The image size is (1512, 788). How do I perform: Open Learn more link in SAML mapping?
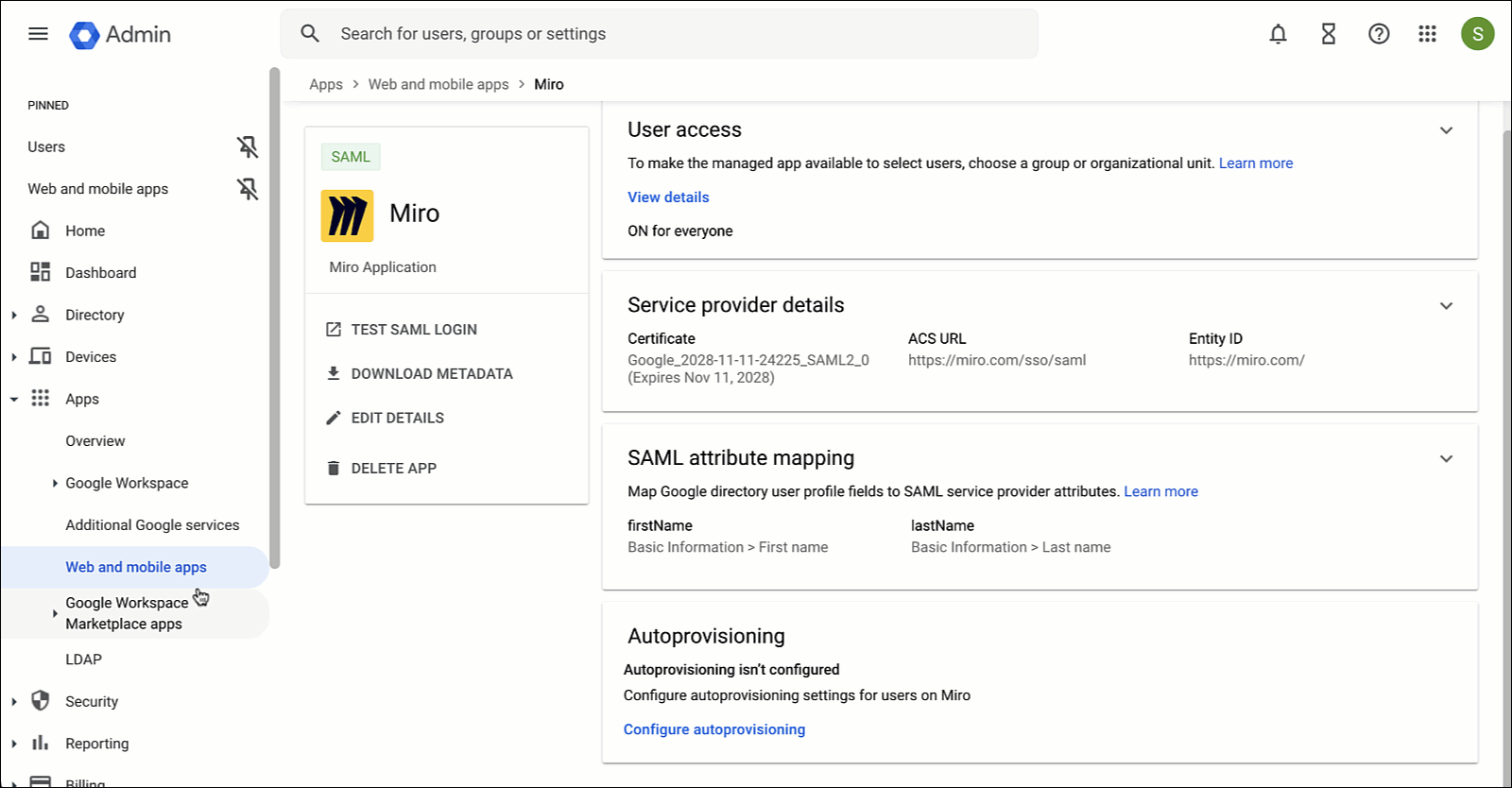pos(1160,491)
